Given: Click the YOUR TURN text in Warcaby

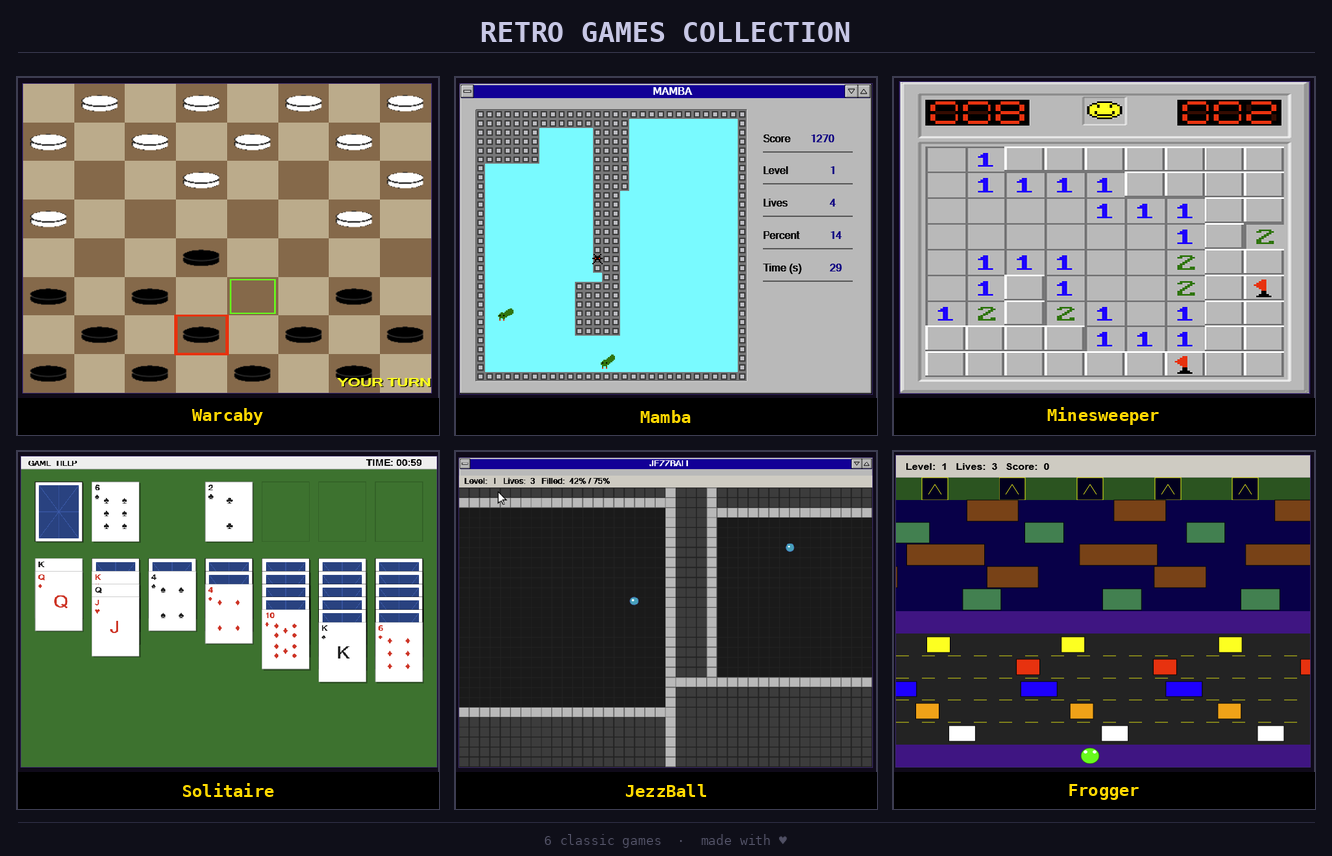Looking at the screenshot, I should pos(384,382).
